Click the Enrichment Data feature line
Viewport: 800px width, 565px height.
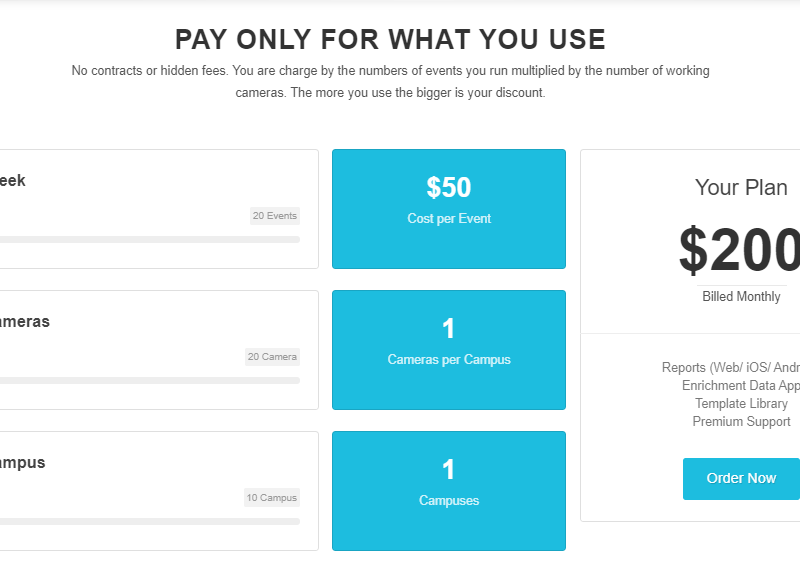click(741, 386)
